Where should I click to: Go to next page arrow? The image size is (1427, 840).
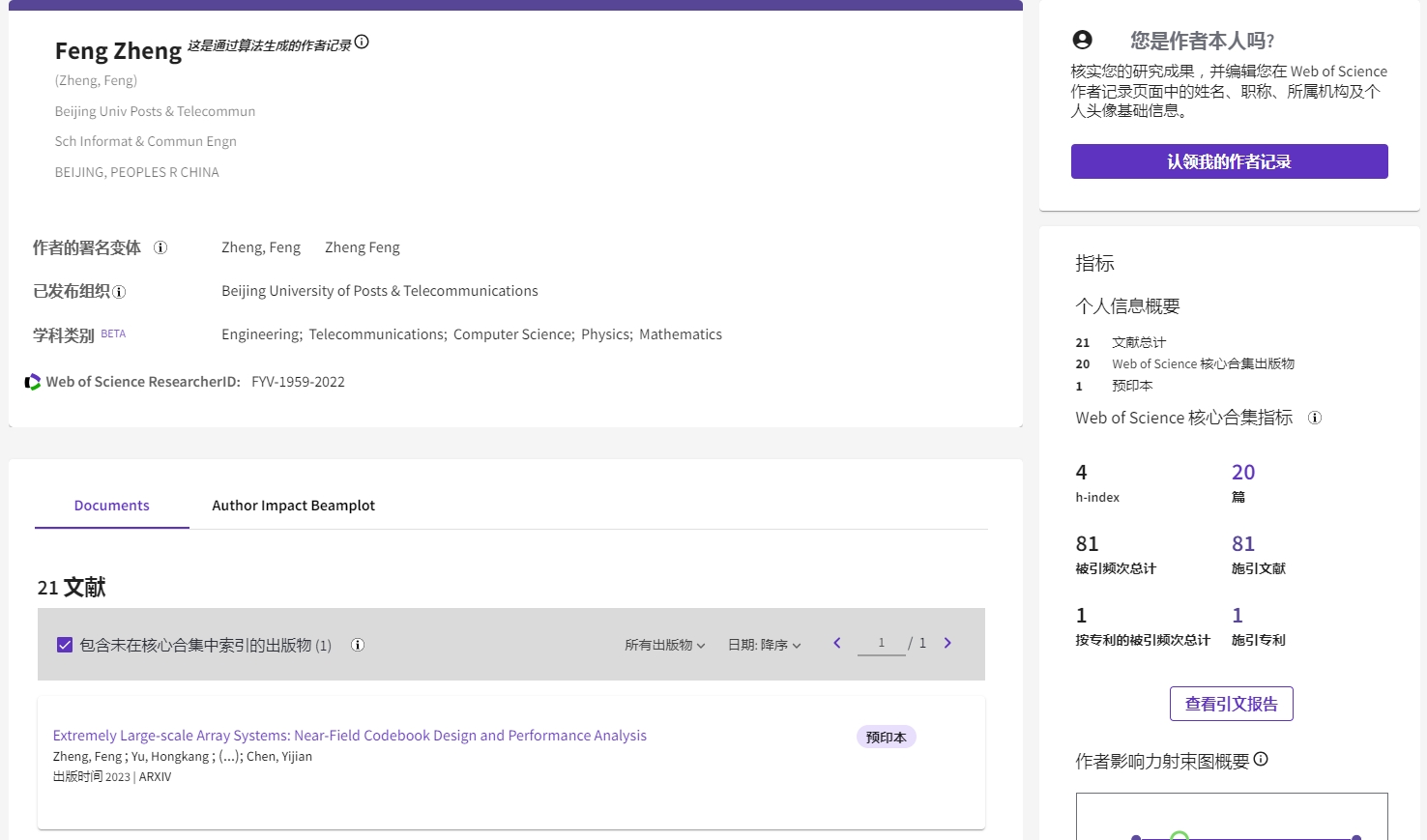[x=947, y=643]
